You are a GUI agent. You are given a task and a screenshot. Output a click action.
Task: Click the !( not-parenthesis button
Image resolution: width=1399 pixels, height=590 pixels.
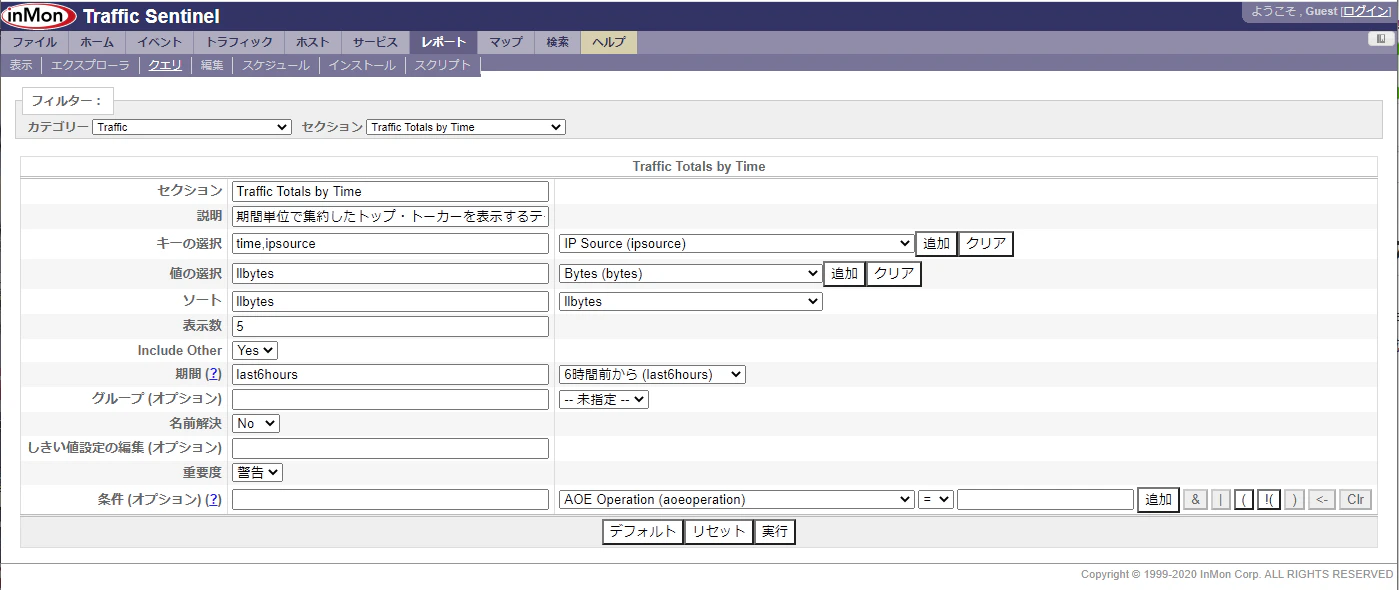click(x=1268, y=499)
